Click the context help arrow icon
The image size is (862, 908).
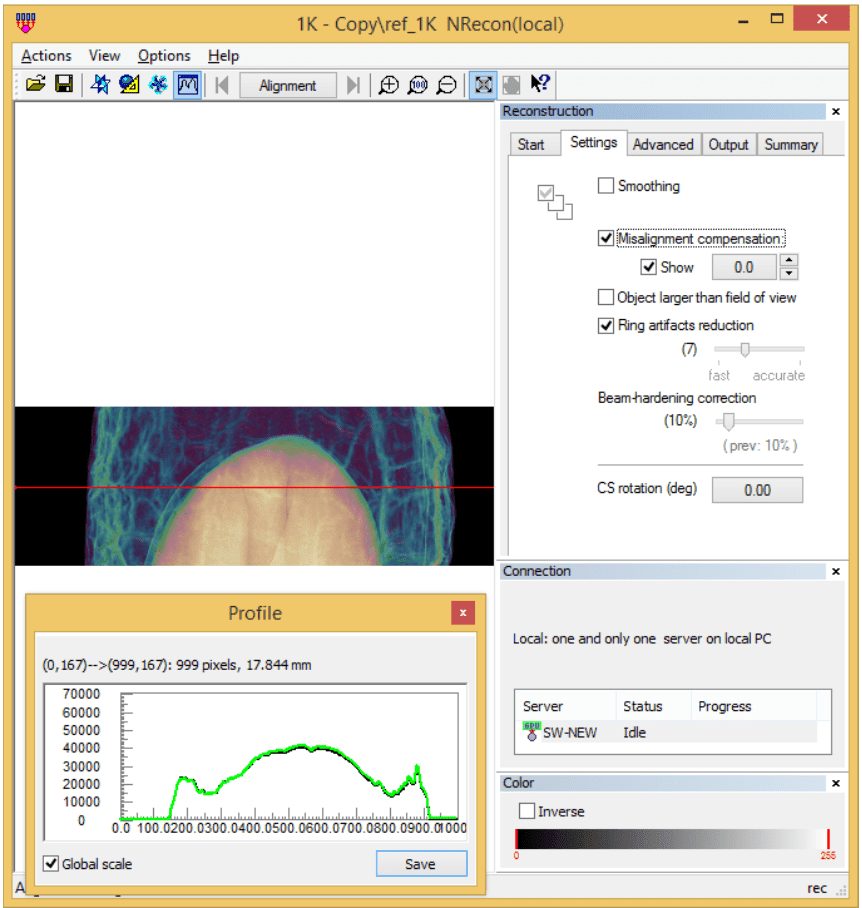(539, 85)
